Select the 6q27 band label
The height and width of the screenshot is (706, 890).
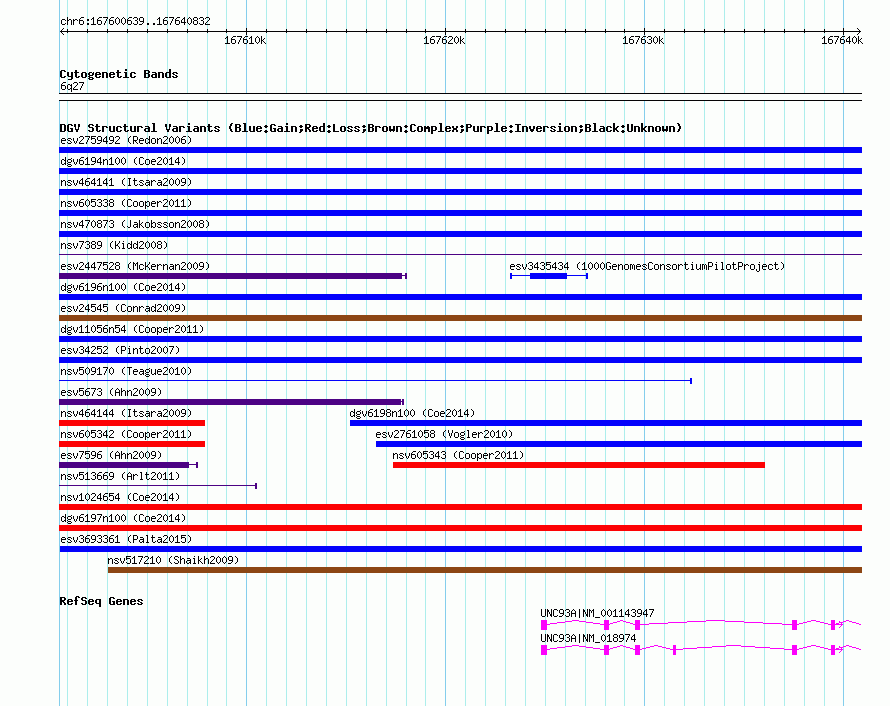(x=72, y=86)
